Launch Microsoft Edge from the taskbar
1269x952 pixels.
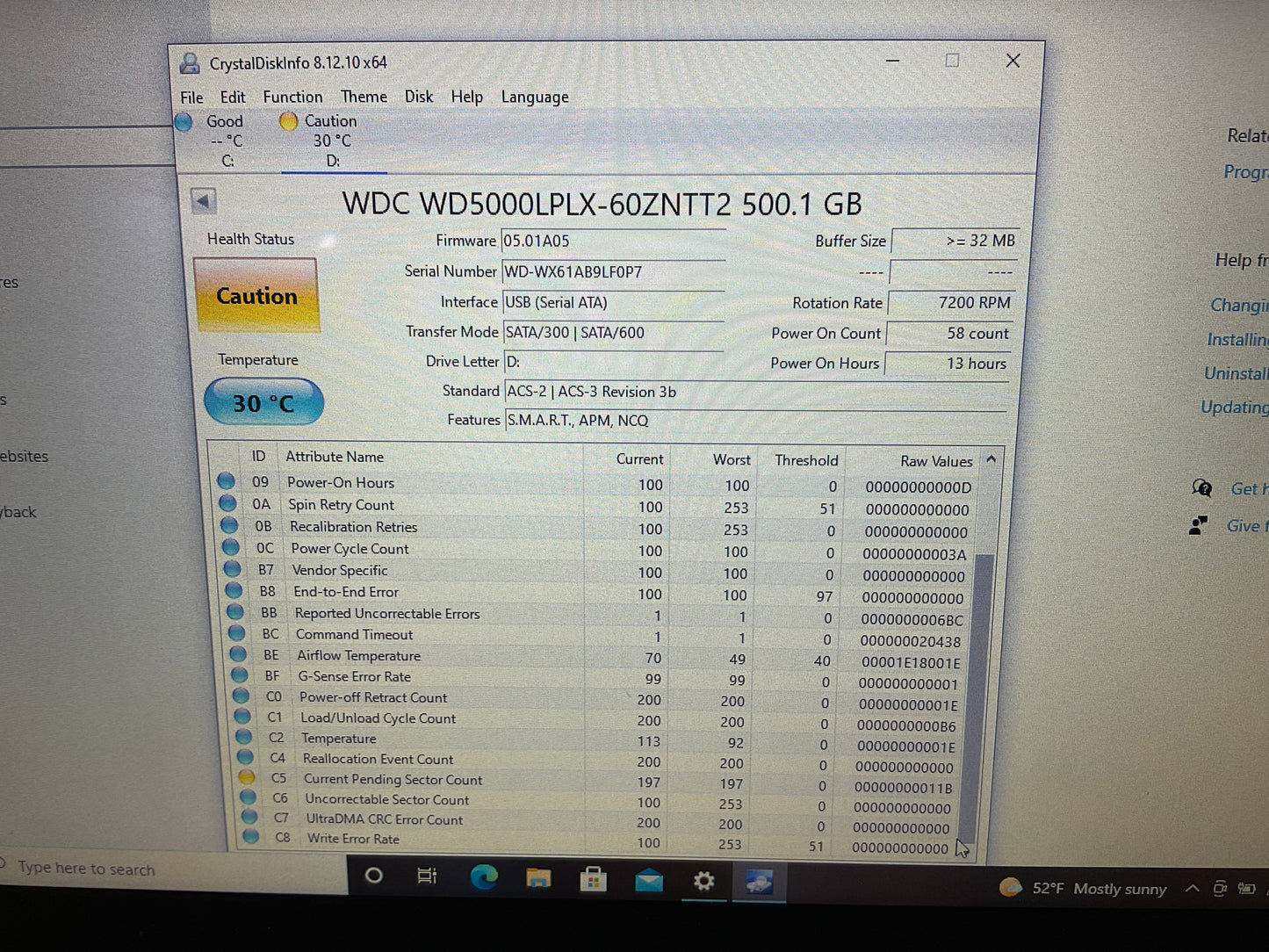click(x=484, y=876)
